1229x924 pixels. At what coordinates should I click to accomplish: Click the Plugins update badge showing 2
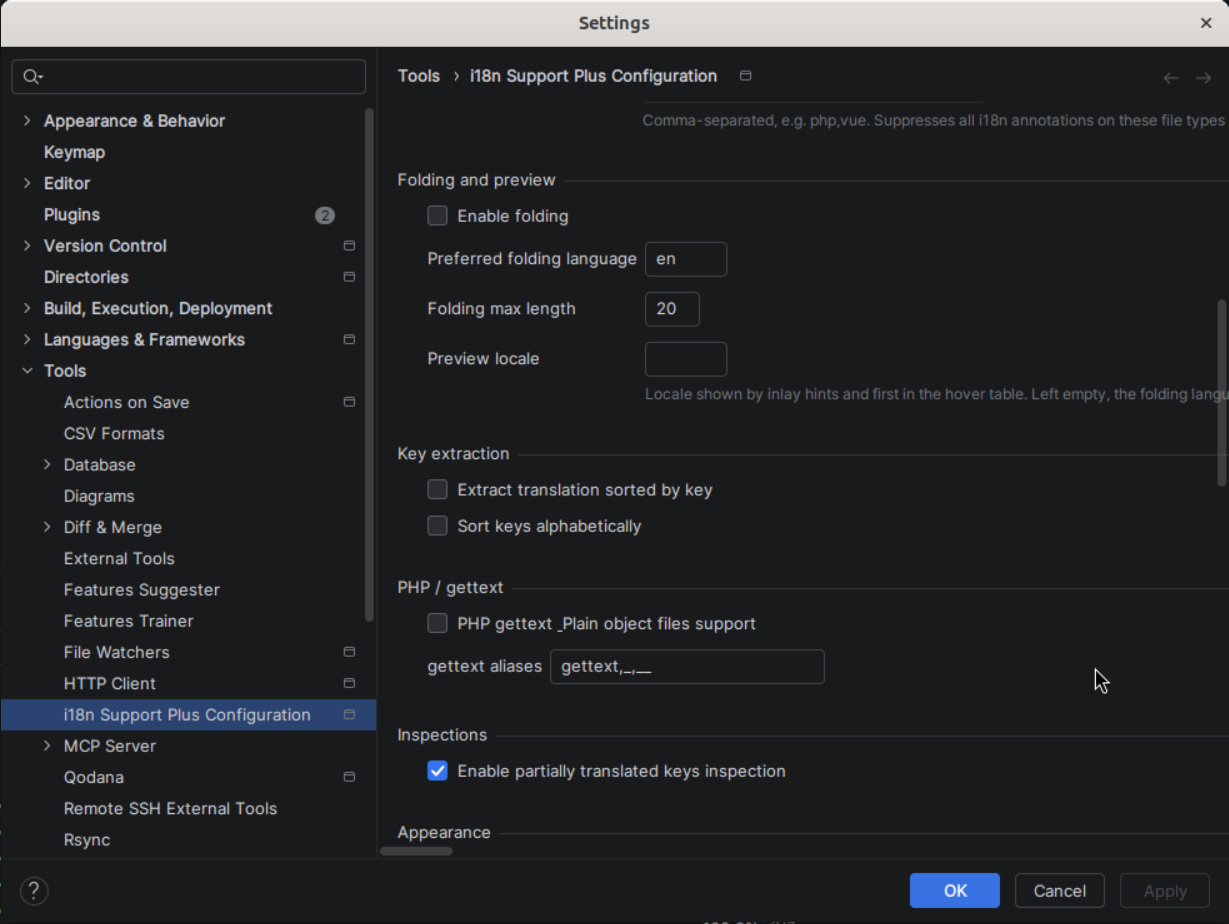coord(324,215)
